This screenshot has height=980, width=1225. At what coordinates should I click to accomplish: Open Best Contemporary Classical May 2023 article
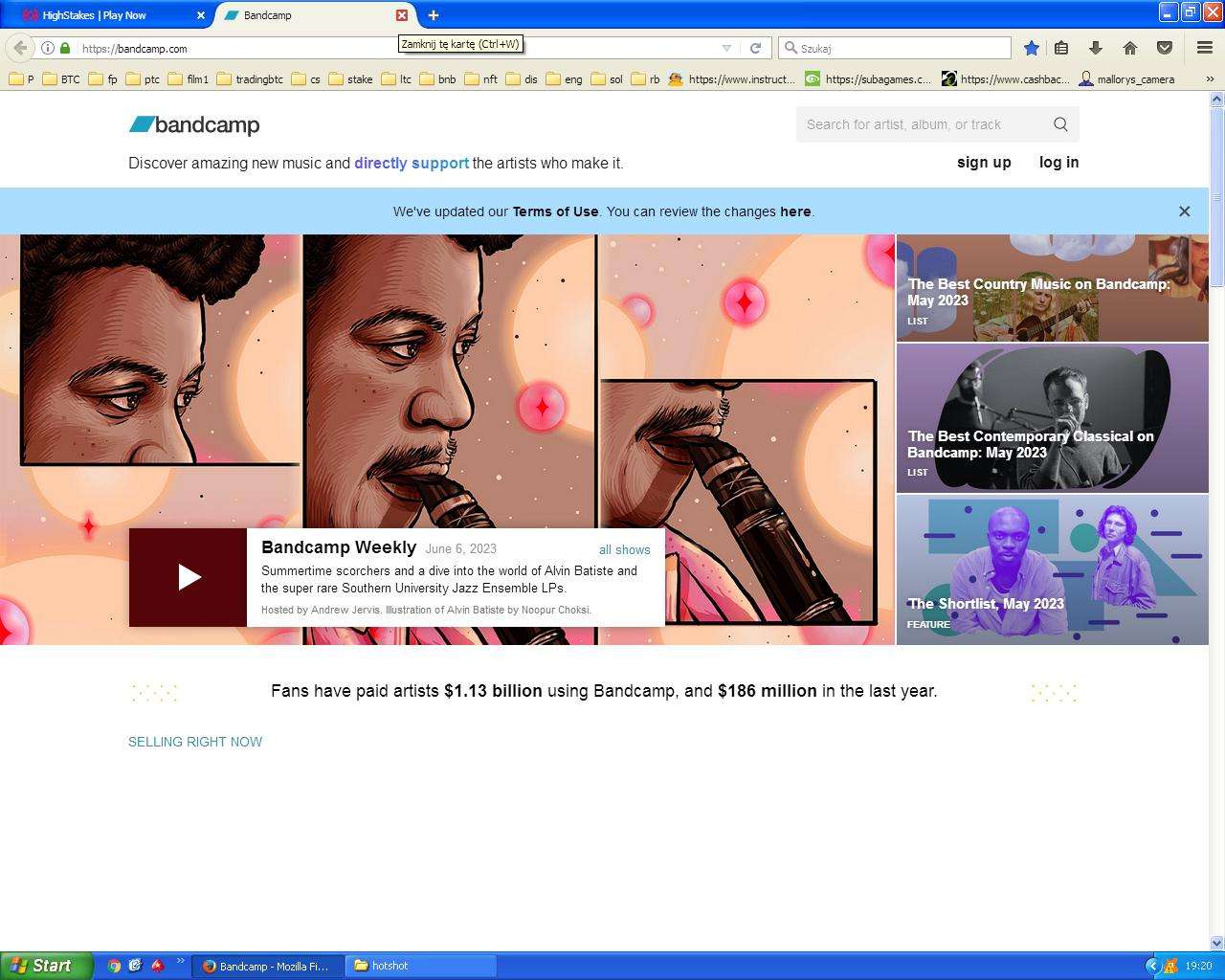pos(1052,418)
